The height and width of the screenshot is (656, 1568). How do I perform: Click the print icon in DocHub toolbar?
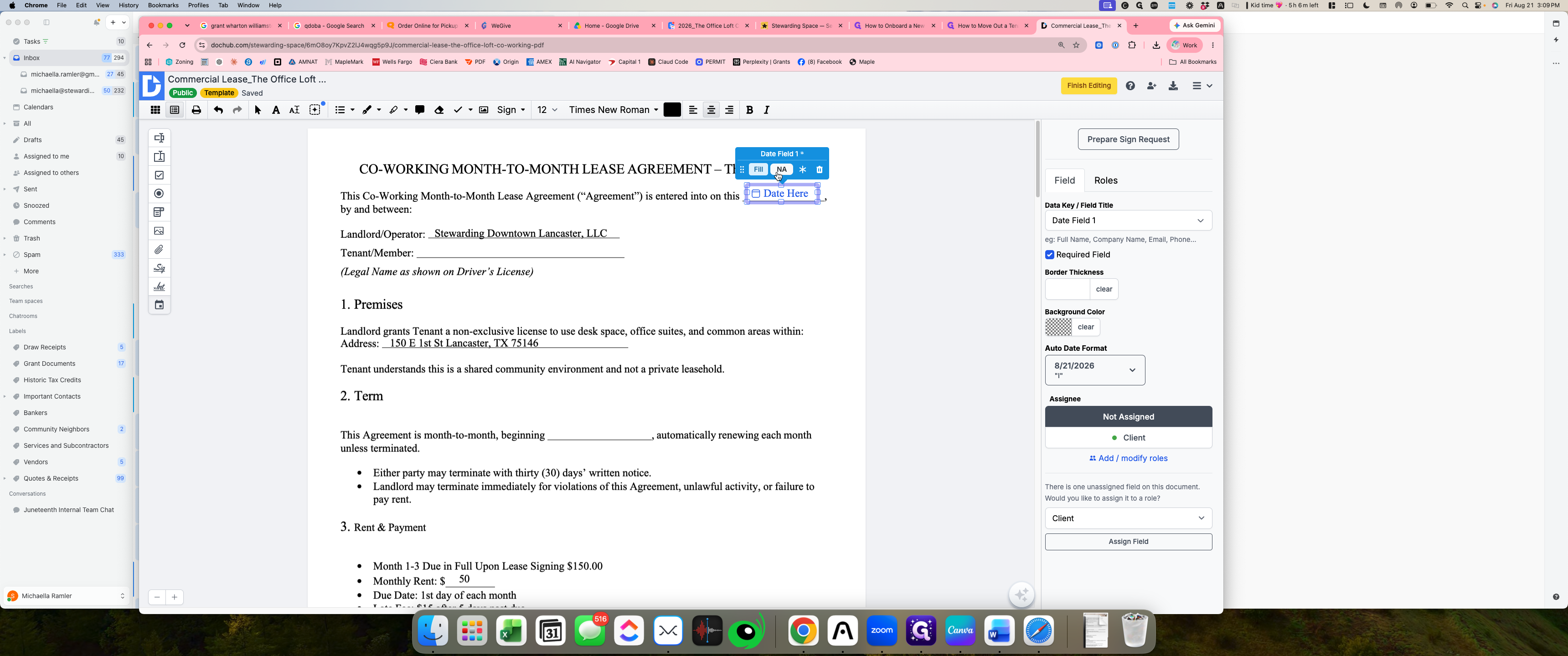point(196,110)
